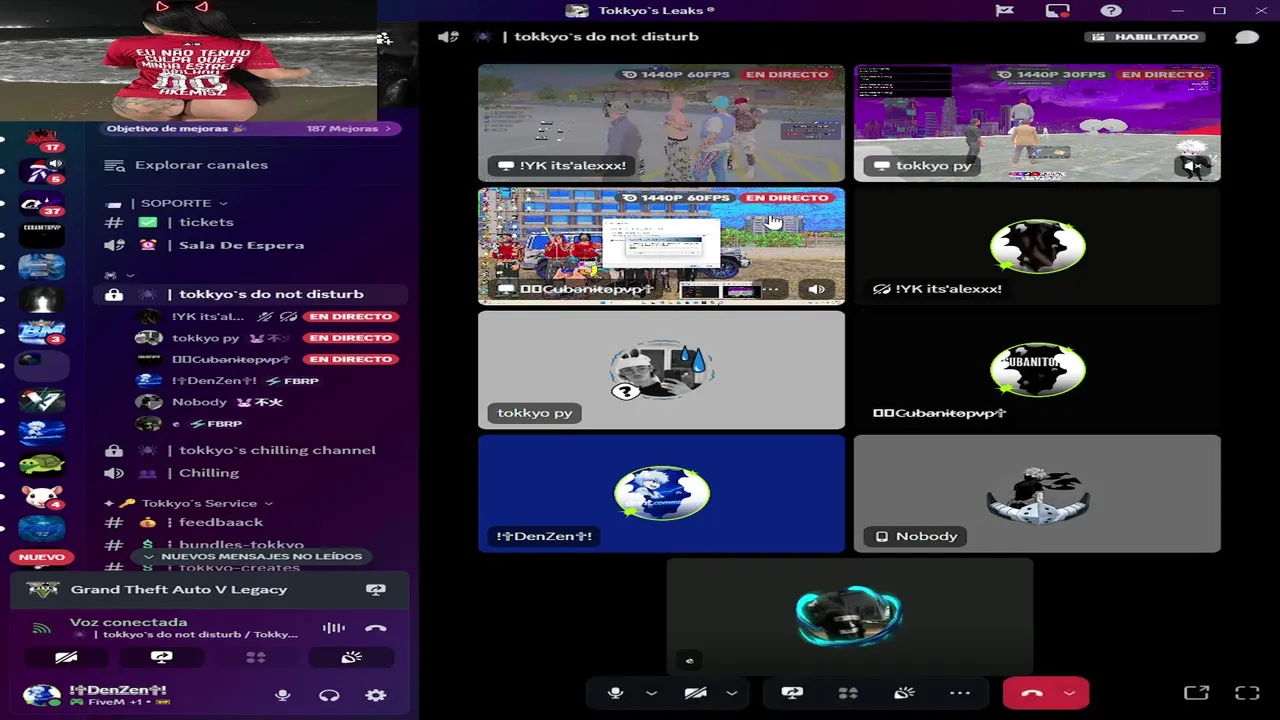Open soundboard in voice connected panel
Screen dimensions: 1280x720
tap(351, 657)
